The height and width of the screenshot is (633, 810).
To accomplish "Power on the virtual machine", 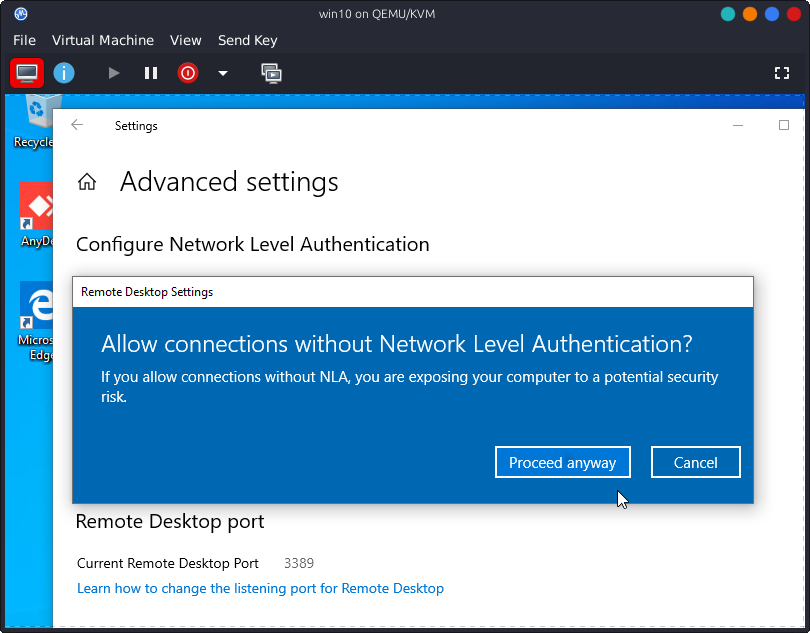I will click(x=114, y=73).
